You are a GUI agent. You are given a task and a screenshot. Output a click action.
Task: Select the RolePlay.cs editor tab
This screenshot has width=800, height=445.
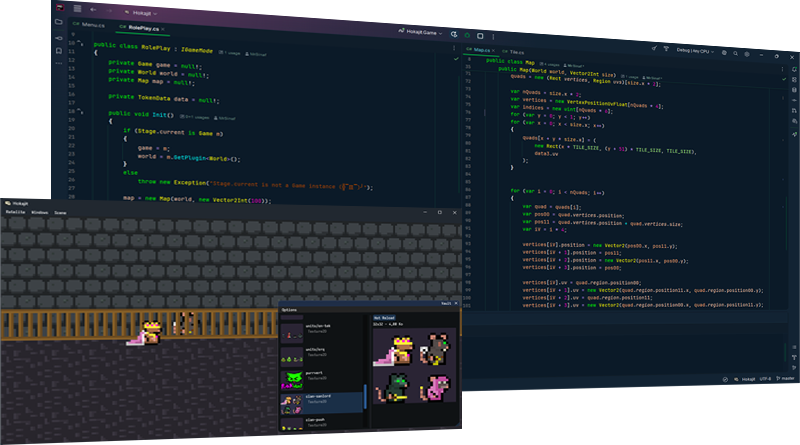click(x=140, y=28)
